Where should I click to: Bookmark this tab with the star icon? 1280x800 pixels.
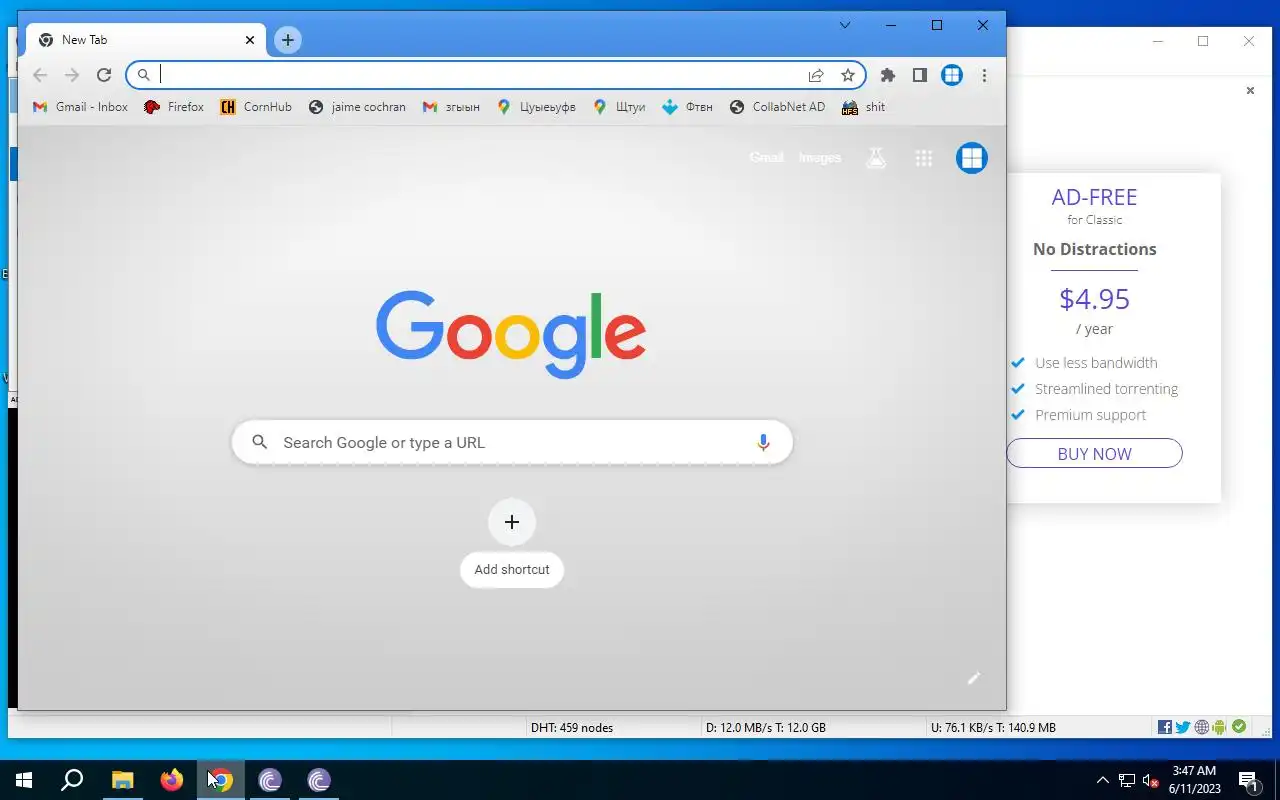[x=848, y=75]
